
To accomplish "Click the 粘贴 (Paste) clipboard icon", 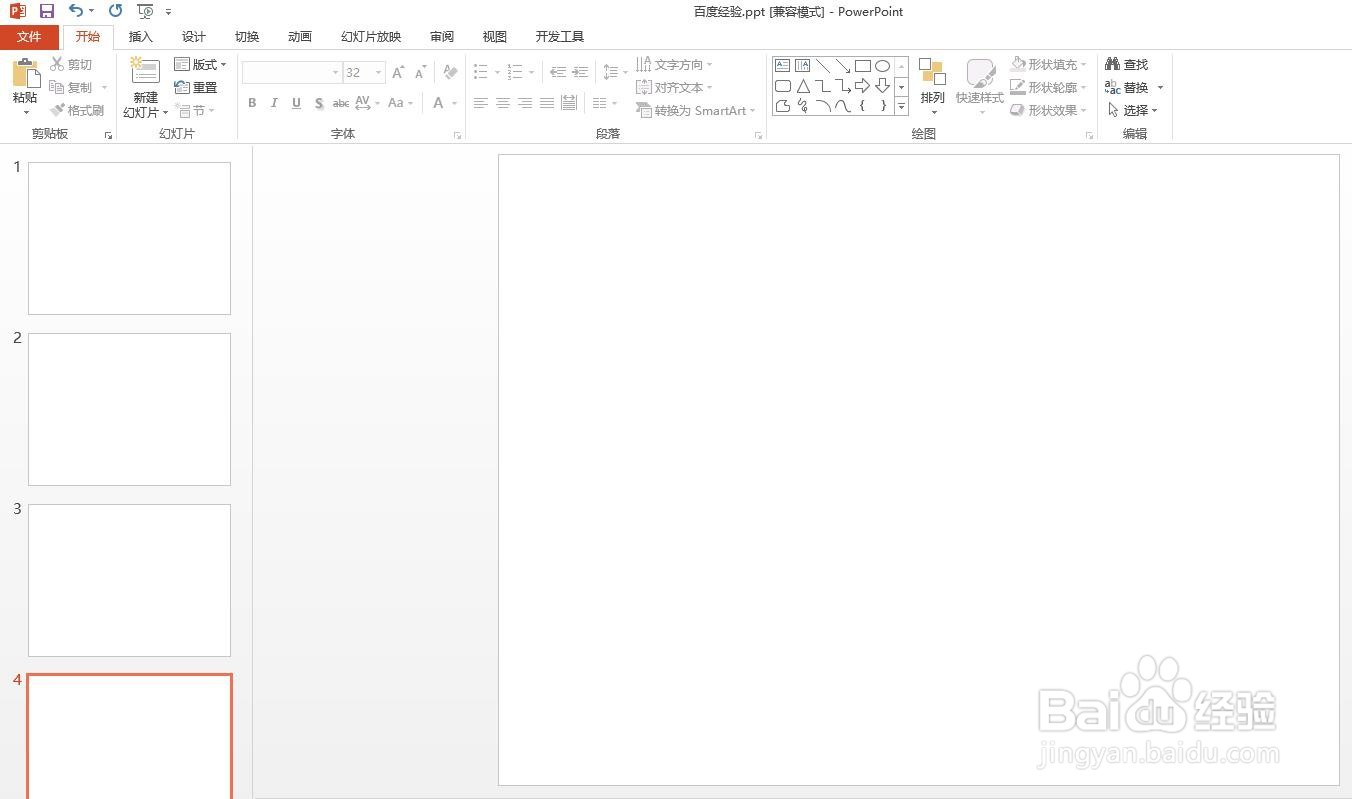I will tap(25, 74).
